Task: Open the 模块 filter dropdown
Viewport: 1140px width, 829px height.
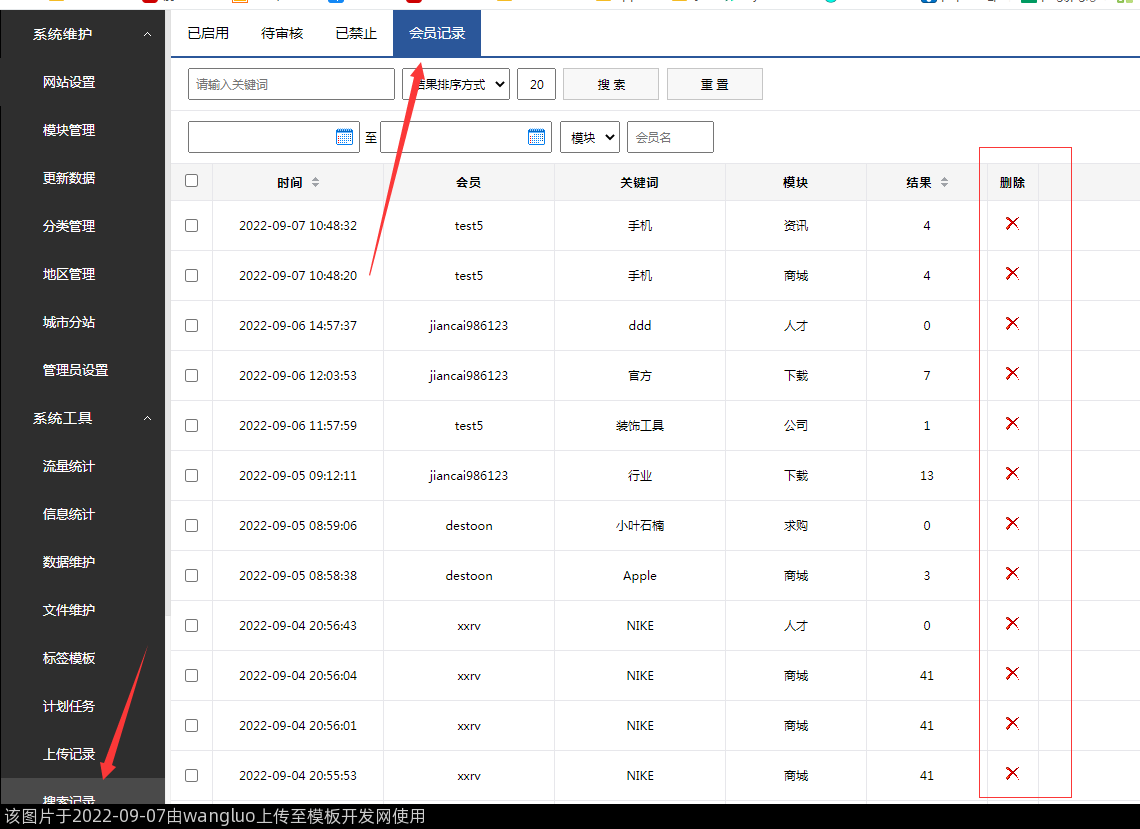Action: [x=589, y=138]
